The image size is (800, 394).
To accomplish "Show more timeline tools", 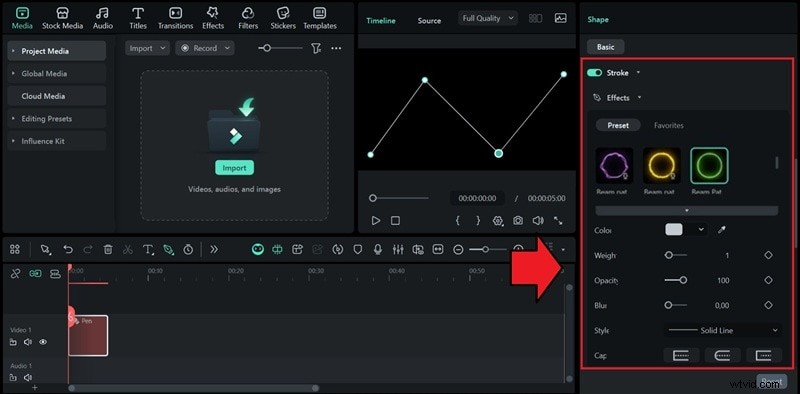I will pyautogui.click(x=214, y=249).
